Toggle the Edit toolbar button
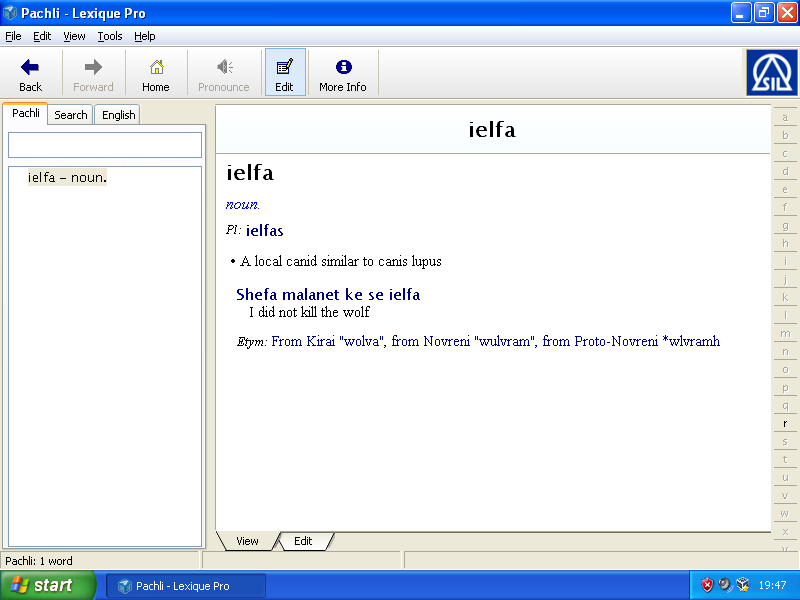This screenshot has width=800, height=600. click(284, 67)
